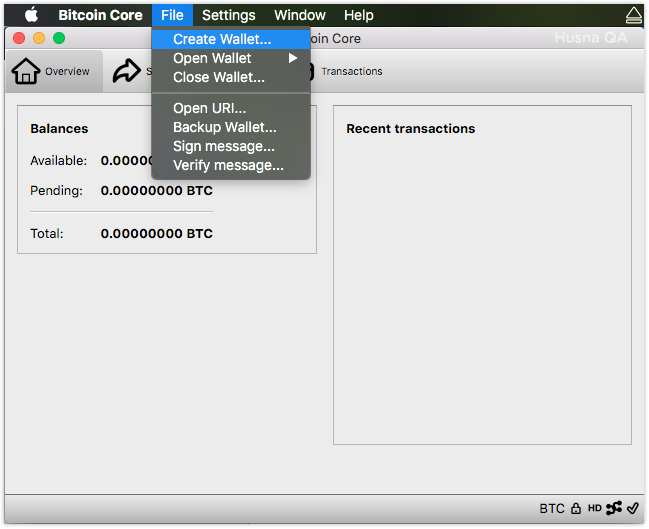Choose Create Wallet... from File menu
Image resolution: width=649 pixels, height=529 pixels.
[231, 39]
